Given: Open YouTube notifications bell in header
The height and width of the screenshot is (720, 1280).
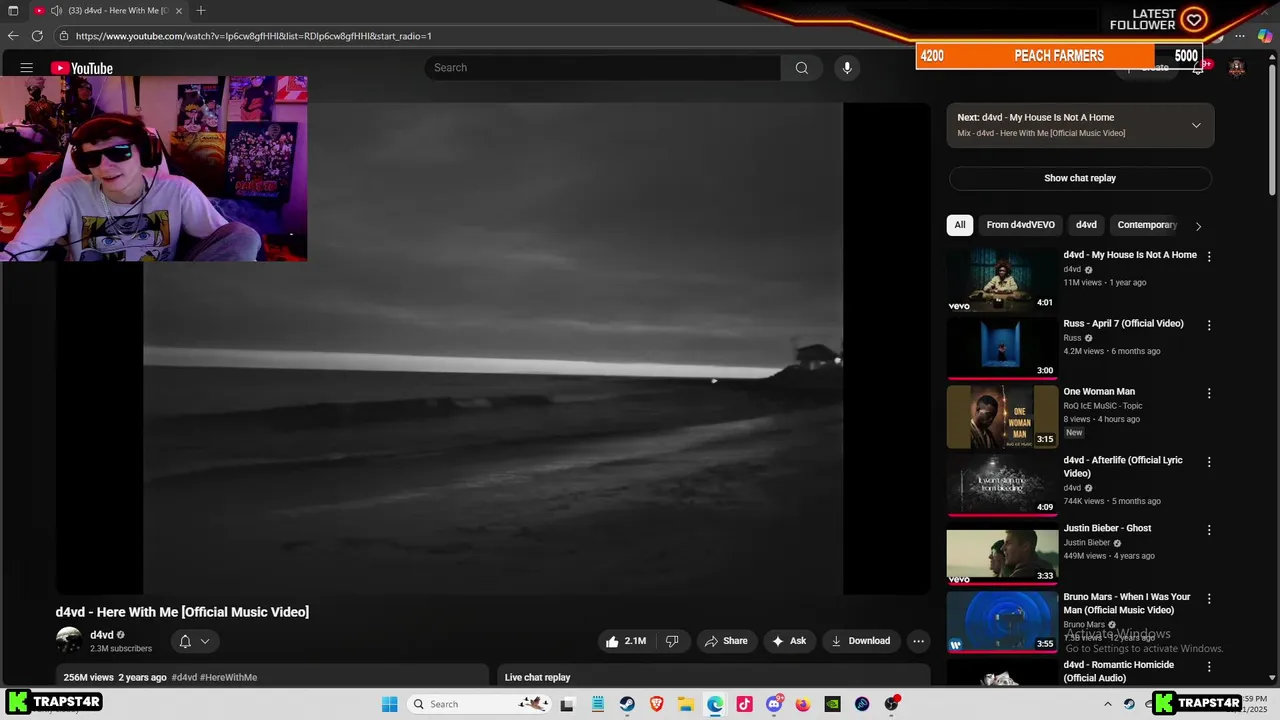Looking at the screenshot, I should coord(1197,68).
